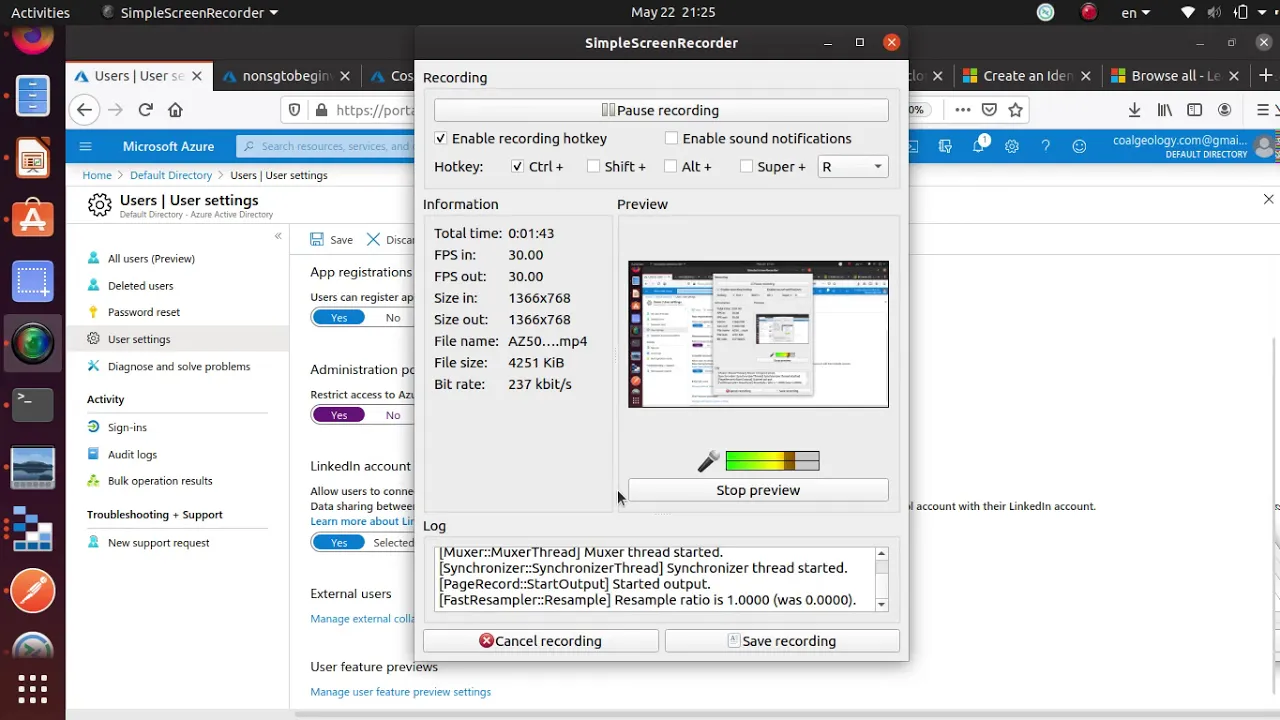Go to the Firefox home page icon

175,110
